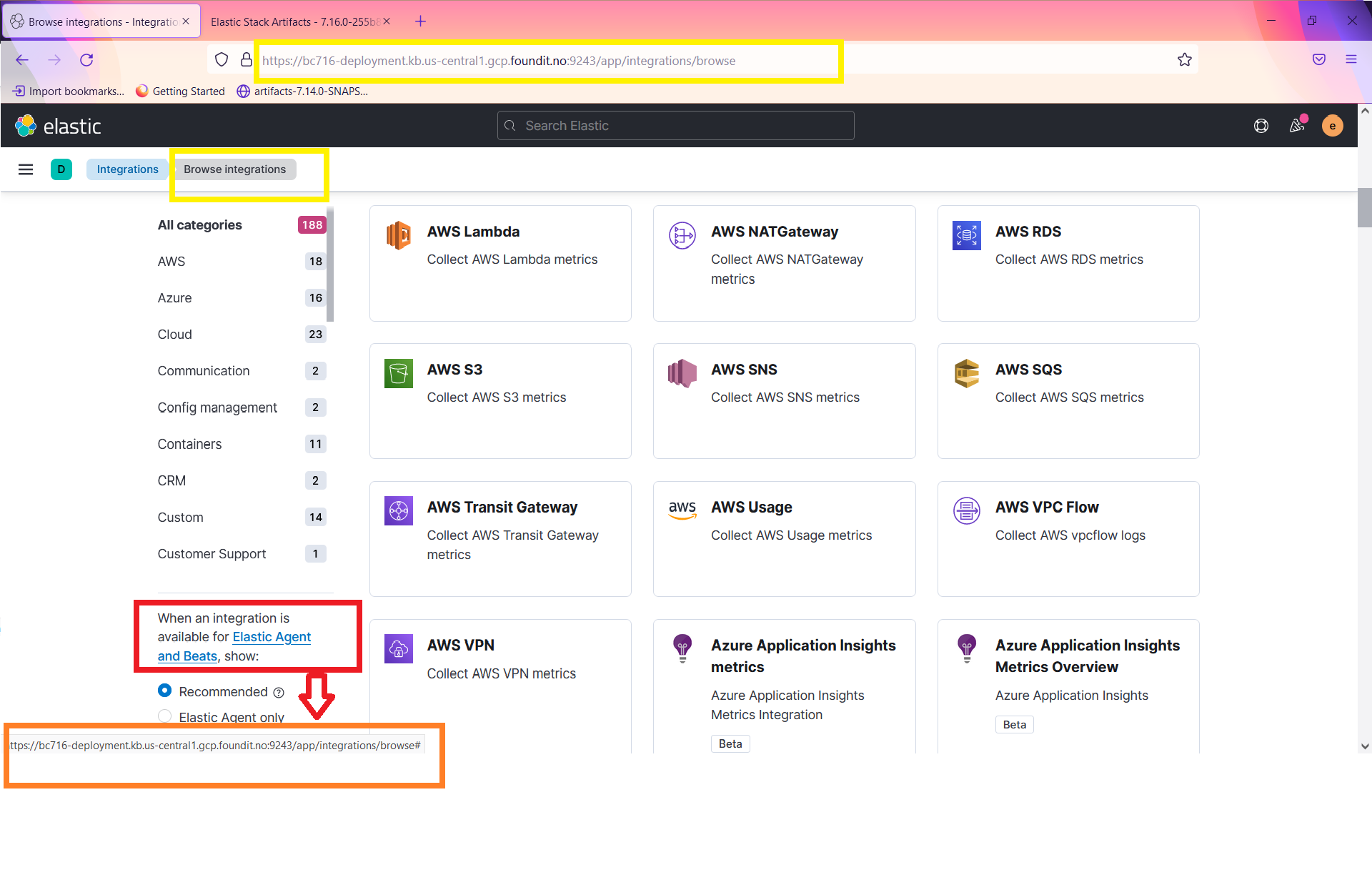
Task: Click the notifications bell icon
Action: coord(1297,125)
